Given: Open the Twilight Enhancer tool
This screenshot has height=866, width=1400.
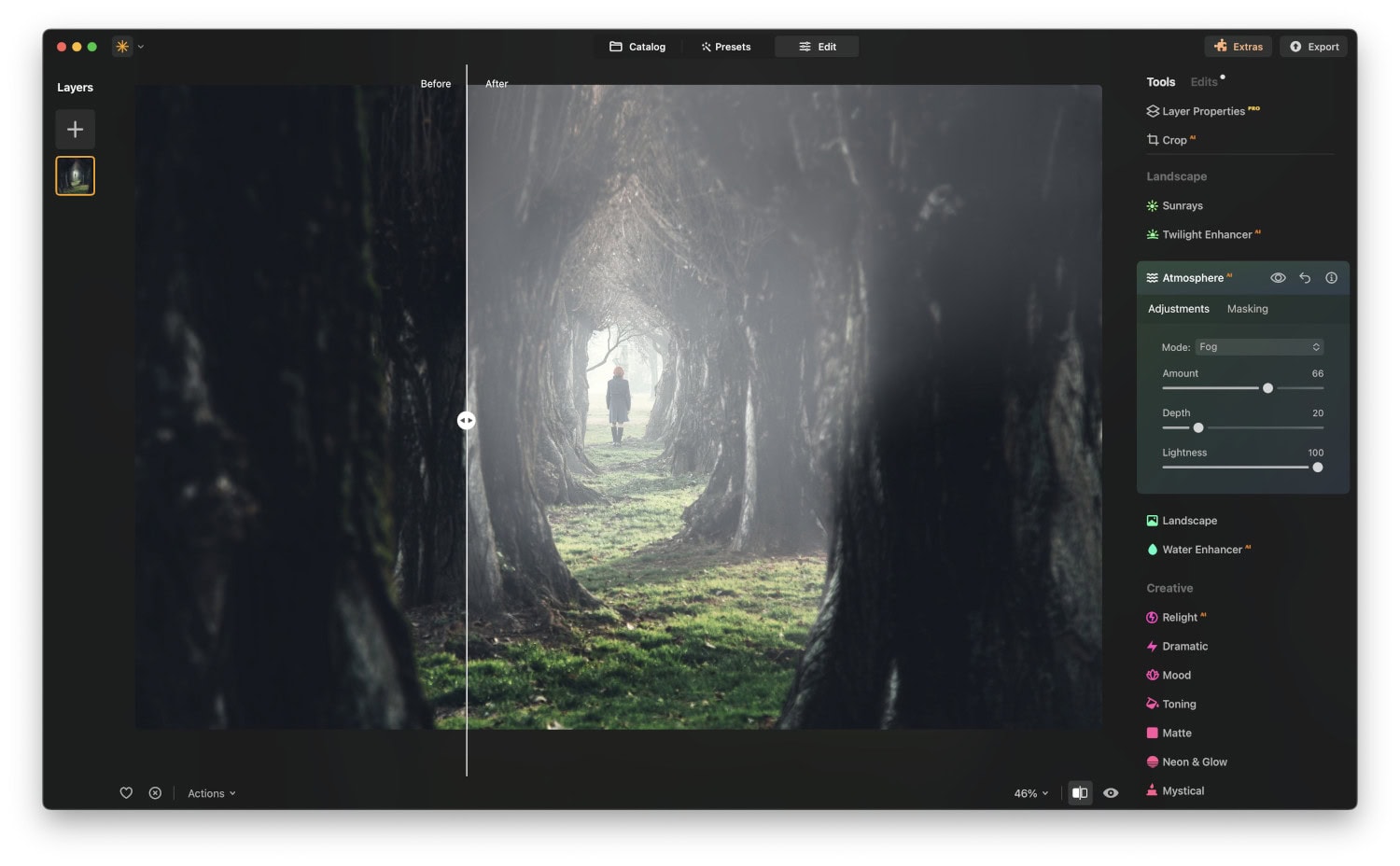Looking at the screenshot, I should click(x=1204, y=234).
